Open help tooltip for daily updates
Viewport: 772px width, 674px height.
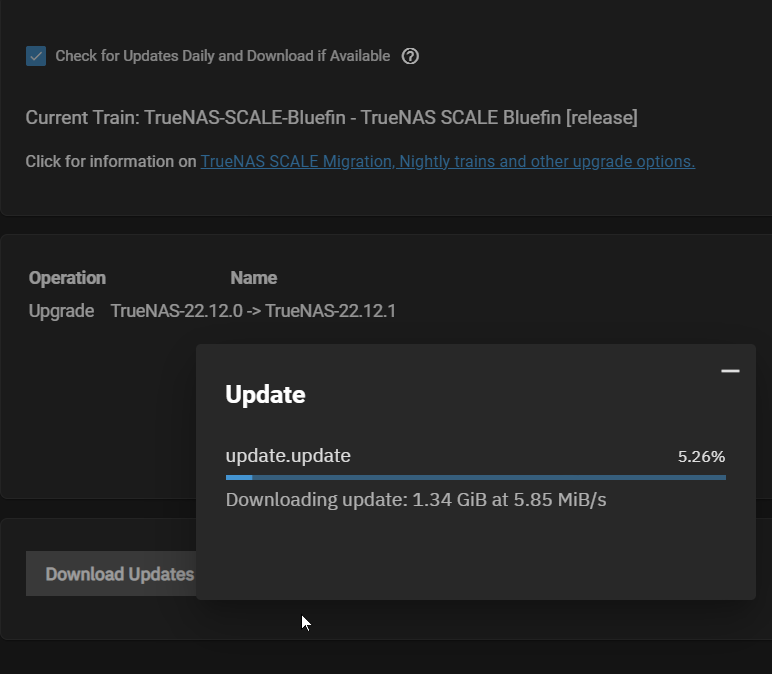pyautogui.click(x=410, y=56)
